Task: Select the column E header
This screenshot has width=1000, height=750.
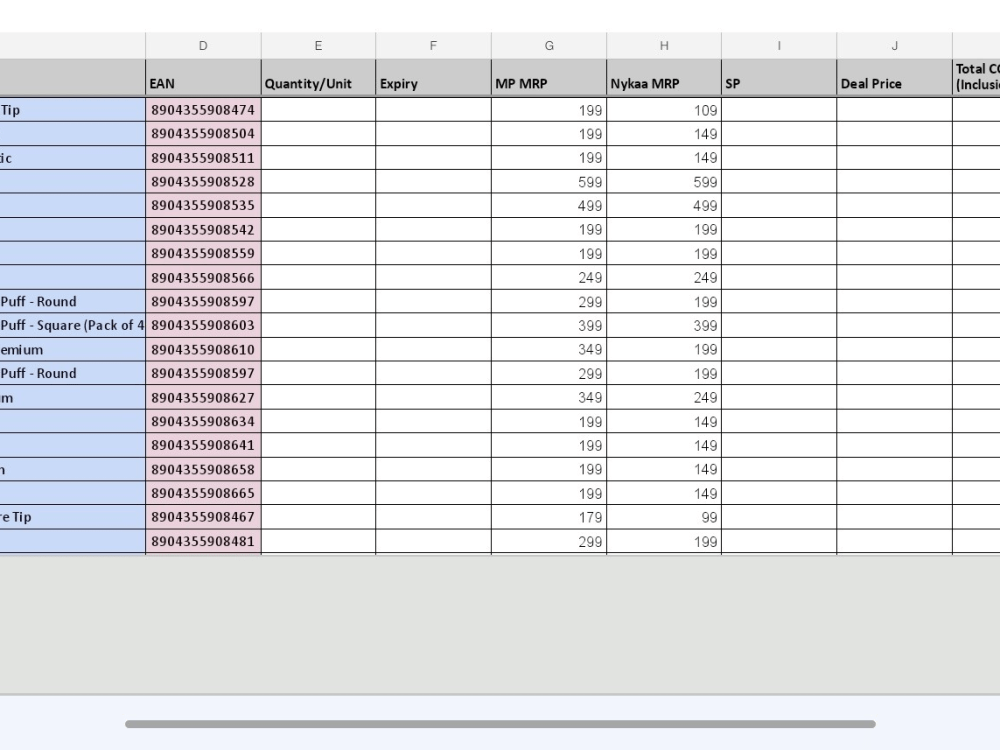Action: tap(318, 45)
